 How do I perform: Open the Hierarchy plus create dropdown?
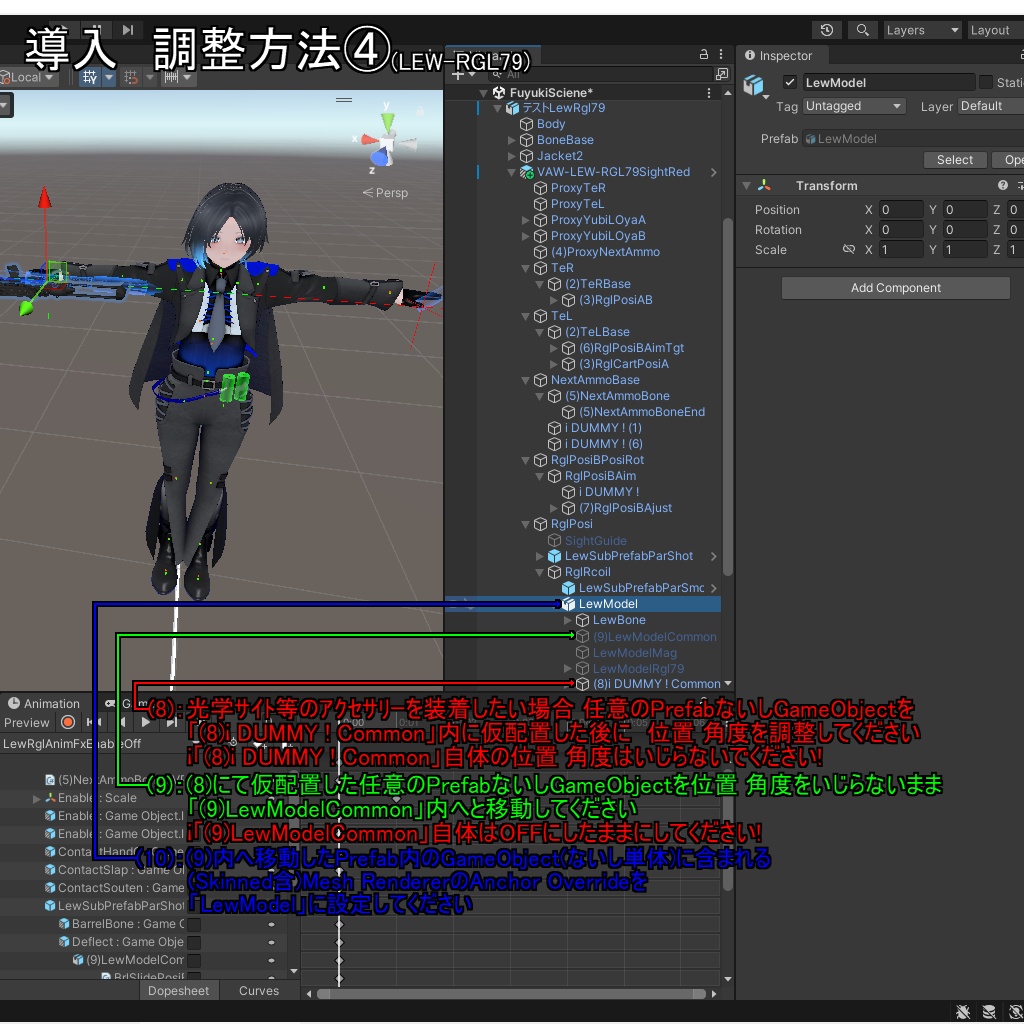[464, 74]
